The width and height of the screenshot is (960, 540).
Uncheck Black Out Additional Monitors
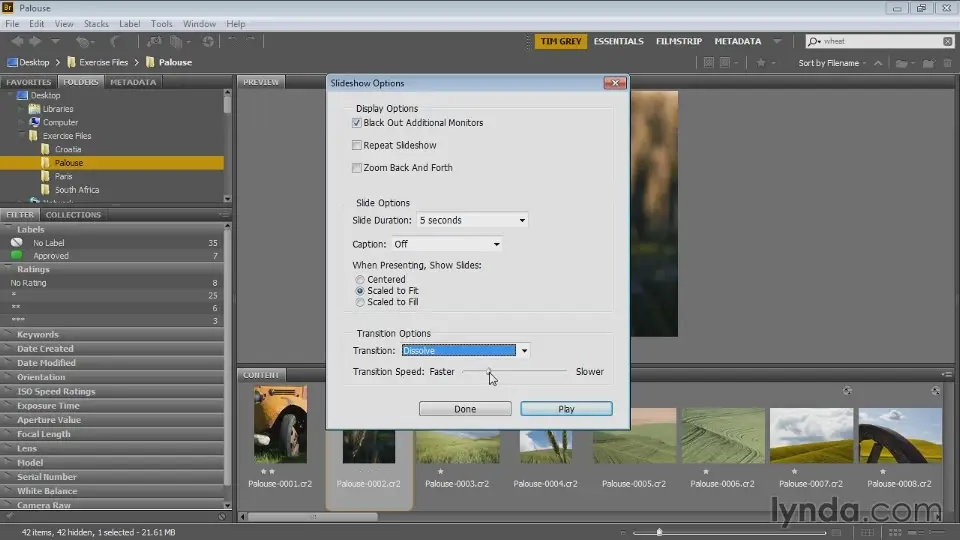357,123
